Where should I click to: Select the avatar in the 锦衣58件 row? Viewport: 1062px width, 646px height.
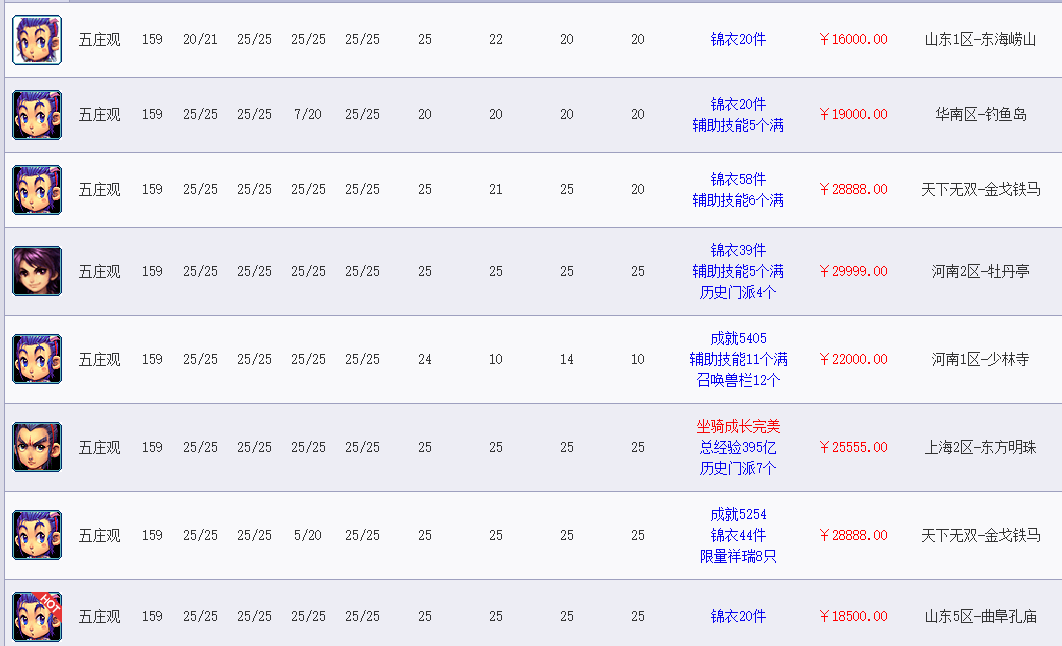[37, 190]
